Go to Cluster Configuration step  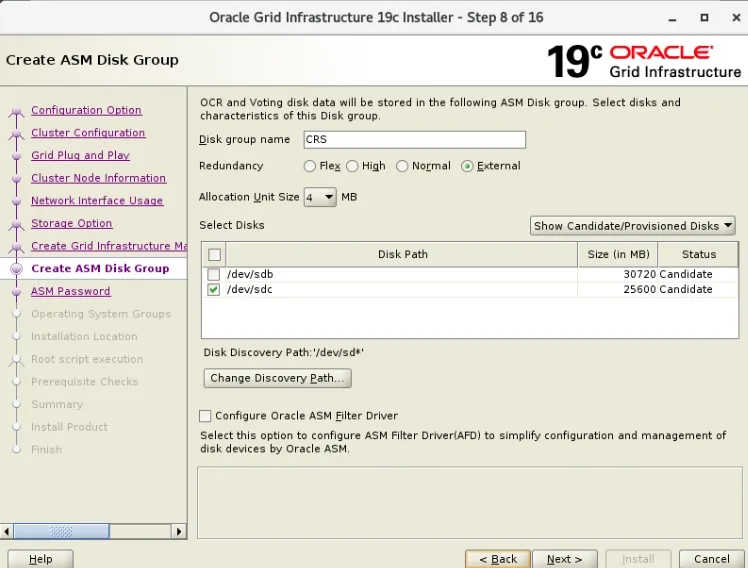(88, 133)
